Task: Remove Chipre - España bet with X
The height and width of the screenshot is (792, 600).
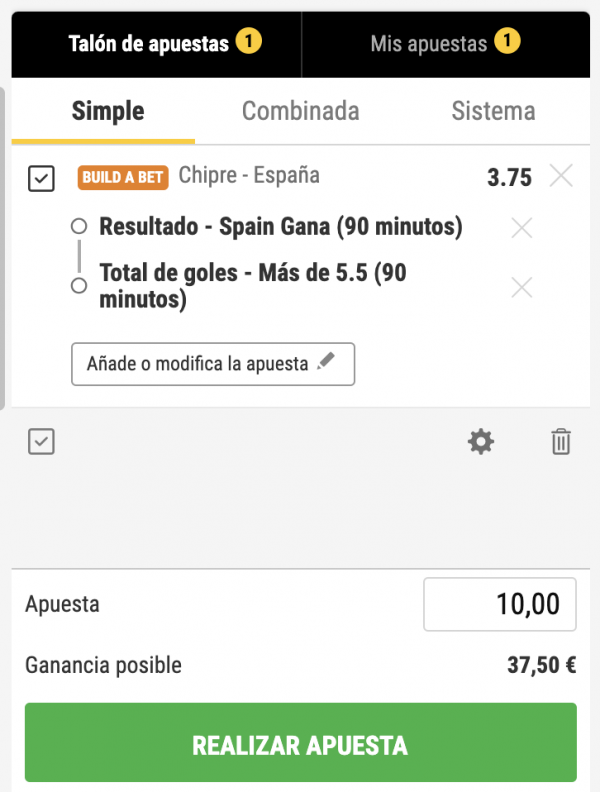Action: pos(561,177)
